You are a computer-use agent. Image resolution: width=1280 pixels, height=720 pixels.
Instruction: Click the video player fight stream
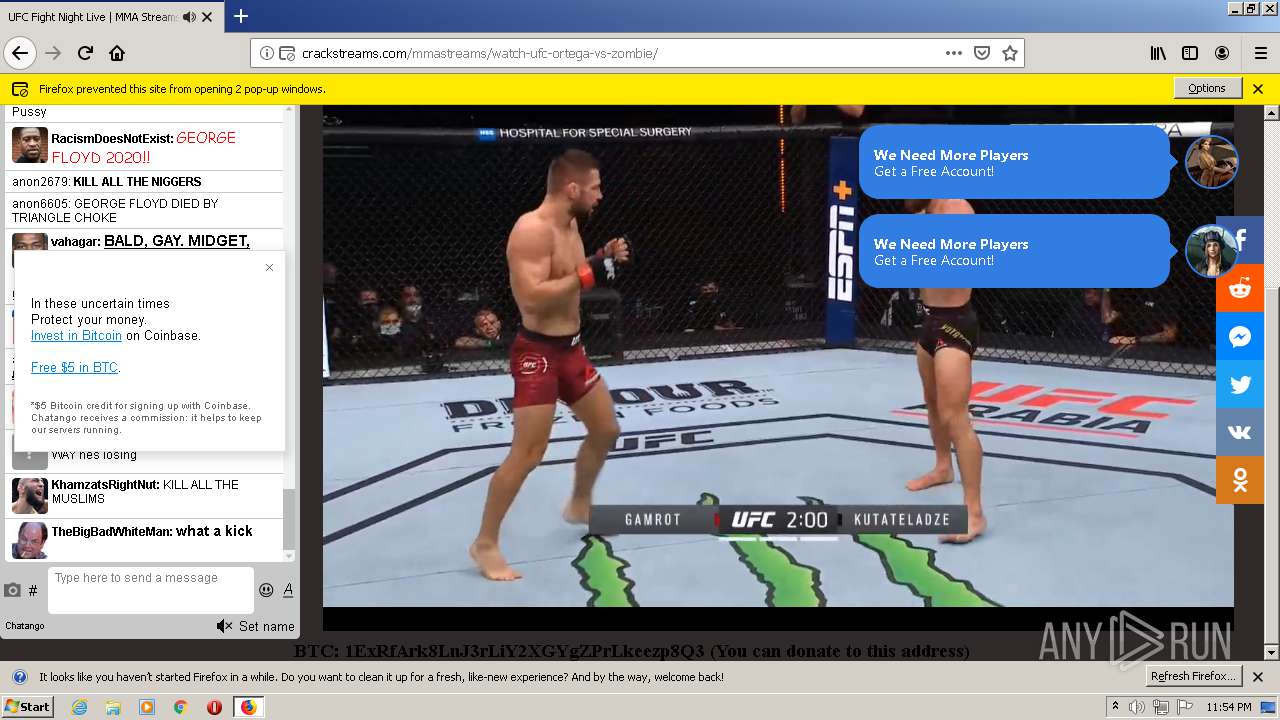[778, 368]
